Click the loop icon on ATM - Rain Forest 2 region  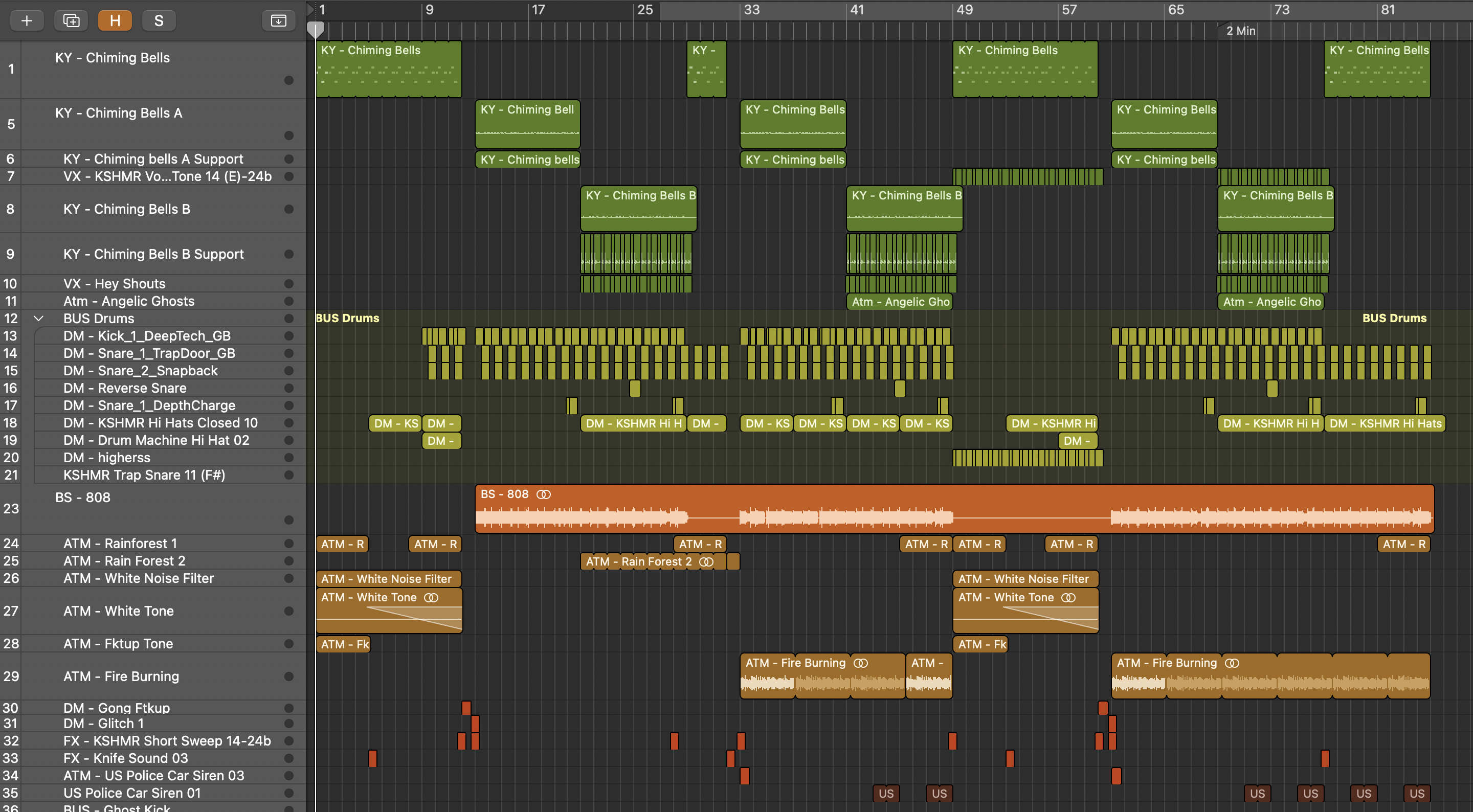(707, 561)
